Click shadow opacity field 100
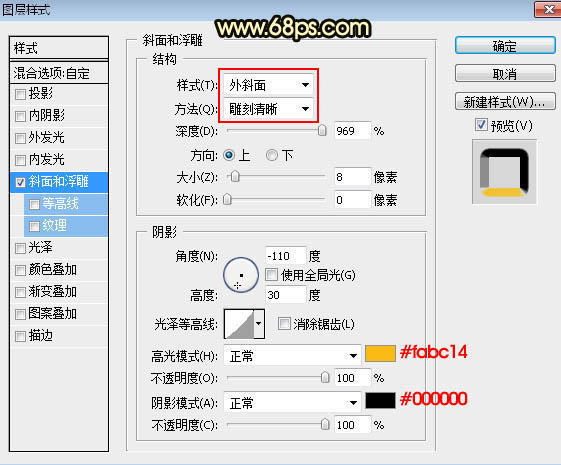The height and width of the screenshot is (465, 561). coord(352,425)
